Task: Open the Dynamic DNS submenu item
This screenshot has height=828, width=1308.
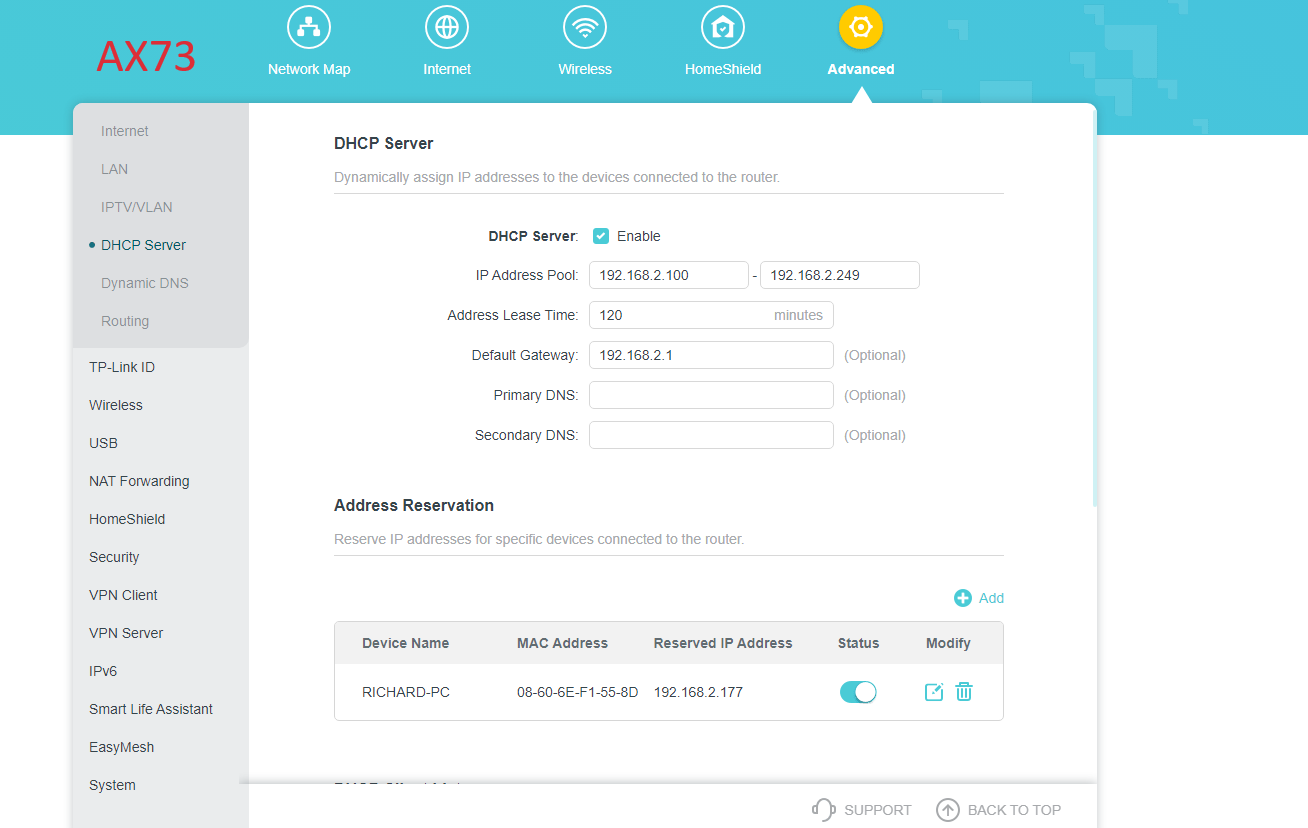Action: point(145,283)
